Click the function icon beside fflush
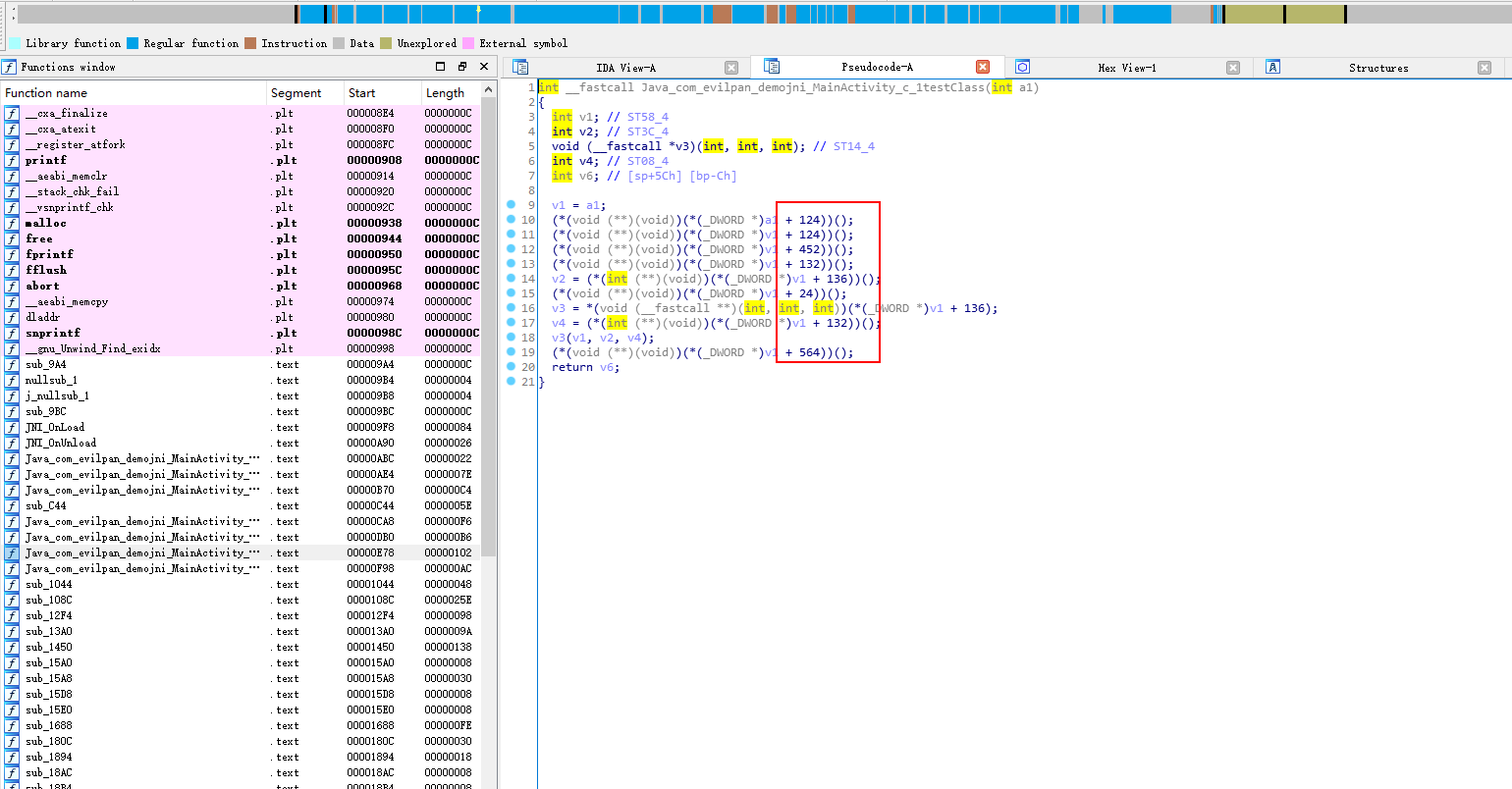The image size is (1512, 789). coord(12,270)
